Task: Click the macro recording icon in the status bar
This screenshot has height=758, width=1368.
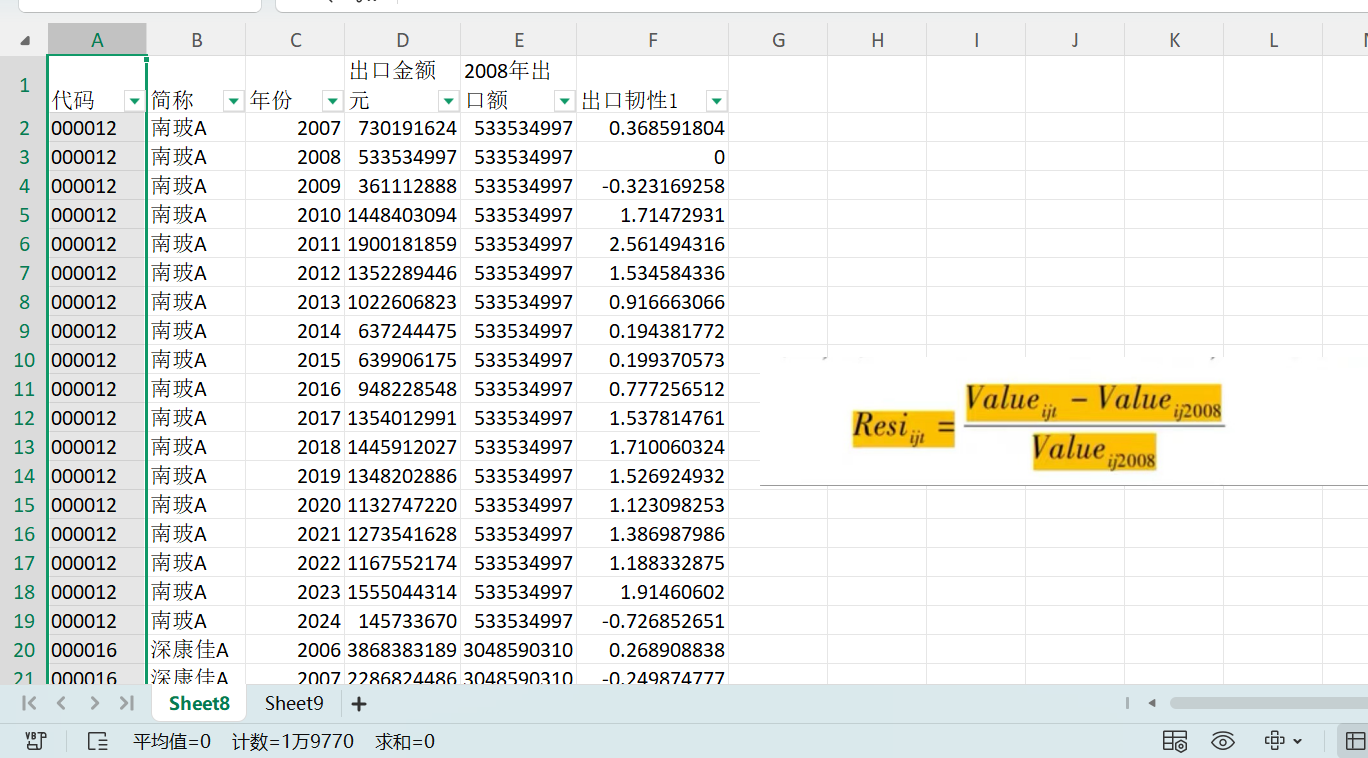Action: [36, 741]
